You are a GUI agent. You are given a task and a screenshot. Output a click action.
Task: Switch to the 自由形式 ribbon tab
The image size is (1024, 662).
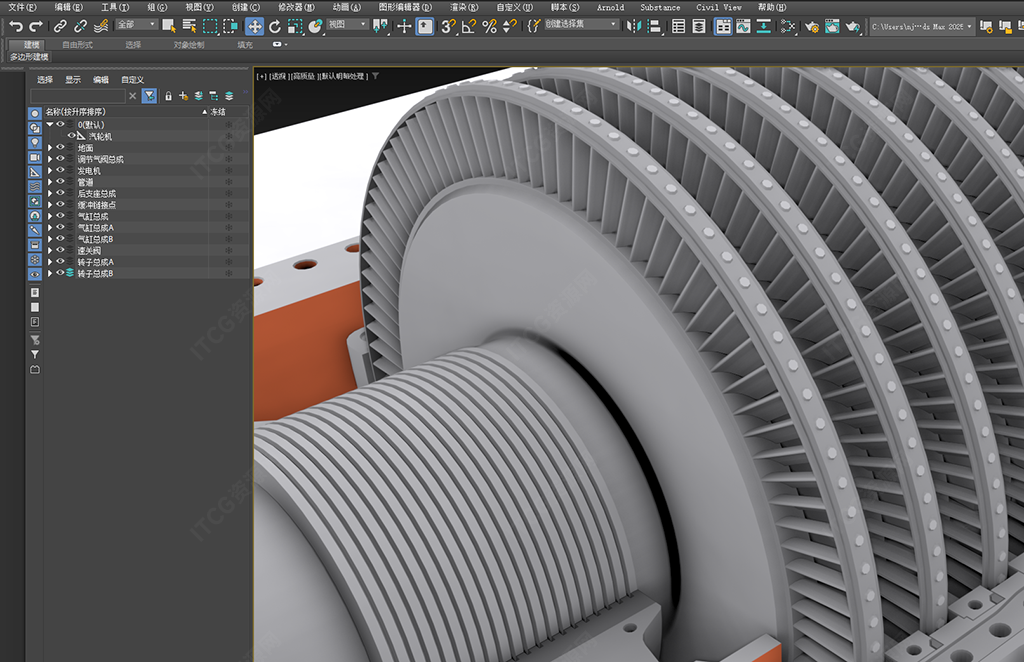click(77, 45)
